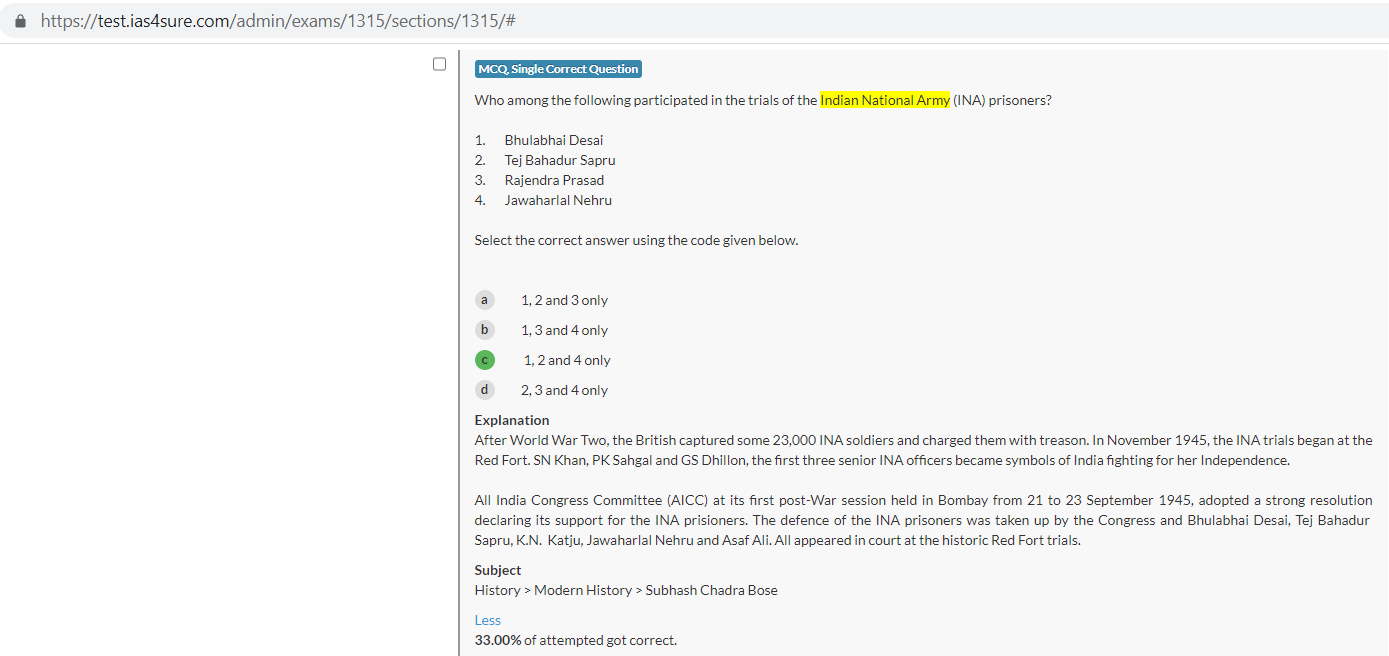Click the Bhulabhai Desai list item
Image resolution: width=1389 pixels, height=656 pixels.
coord(553,140)
